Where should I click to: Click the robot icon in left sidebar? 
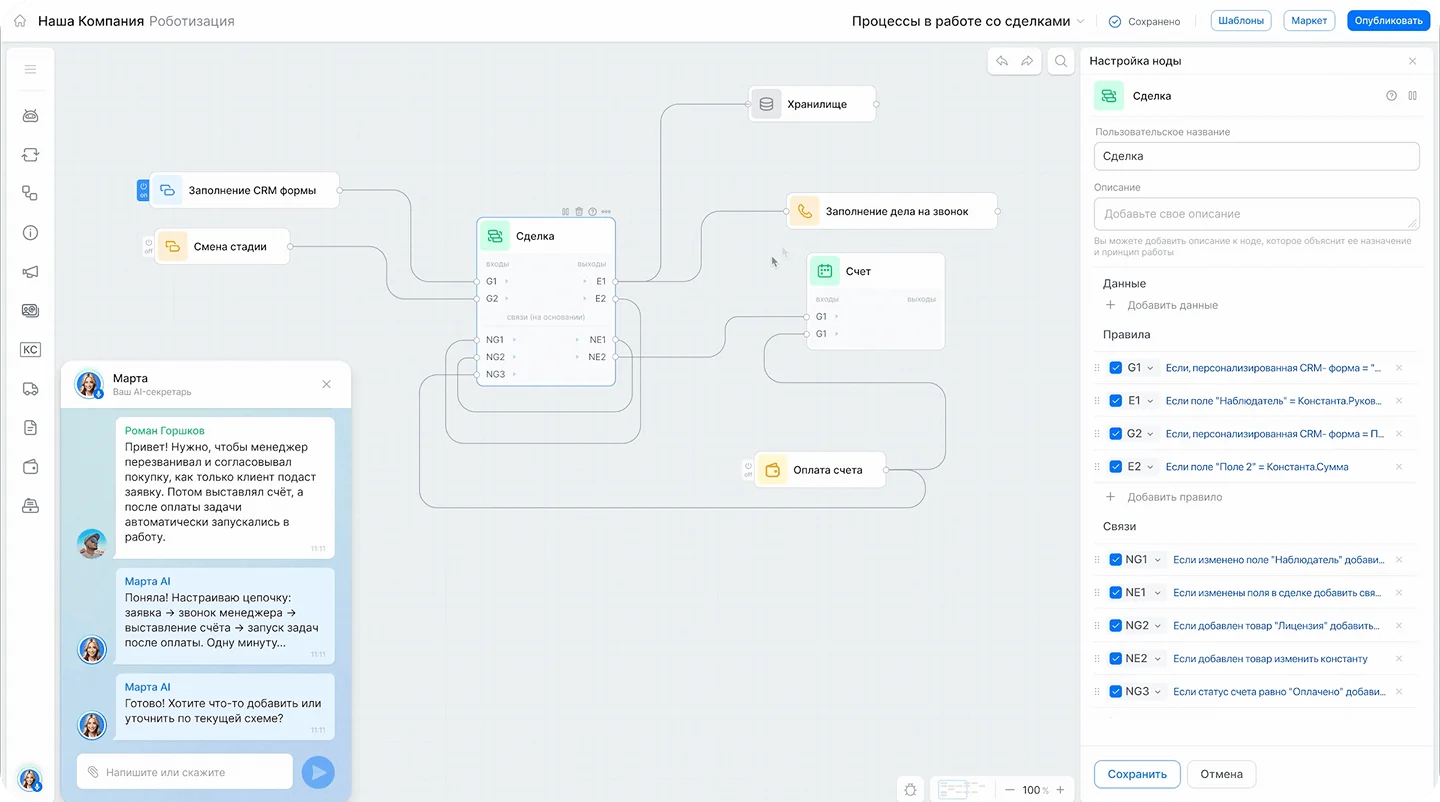30,116
